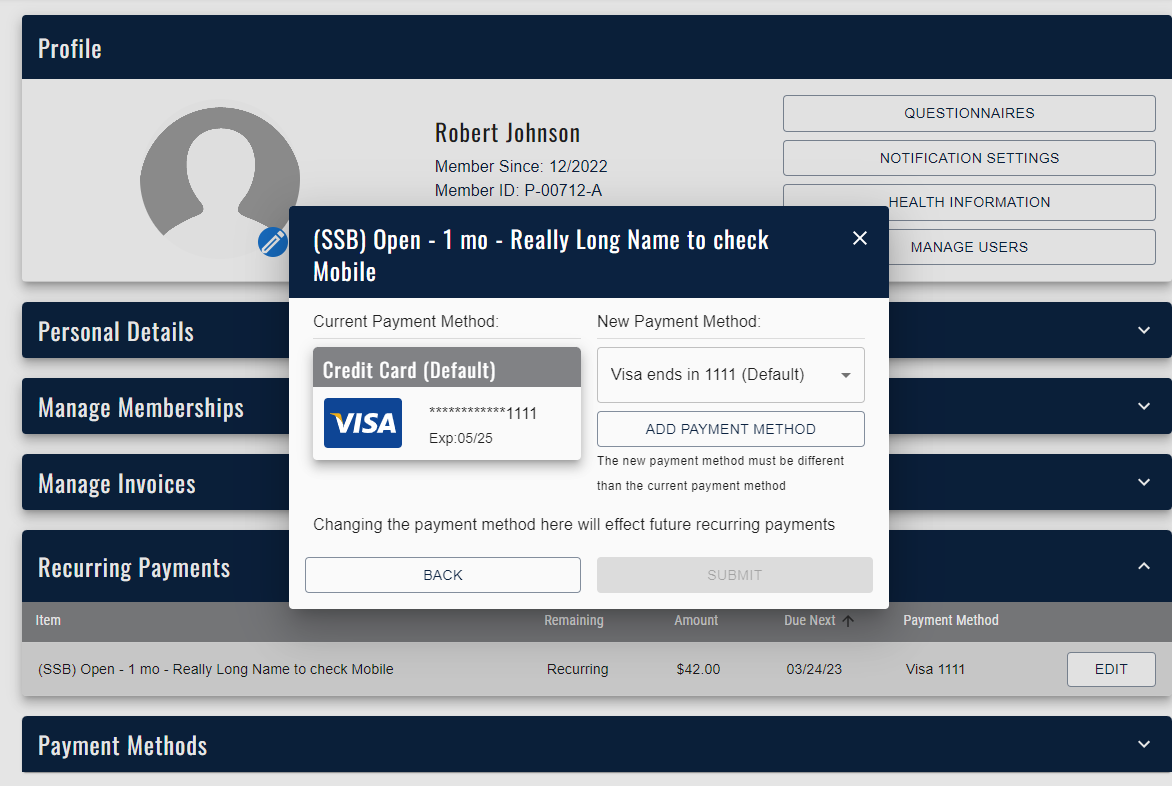Click the Submit button

(x=734, y=575)
